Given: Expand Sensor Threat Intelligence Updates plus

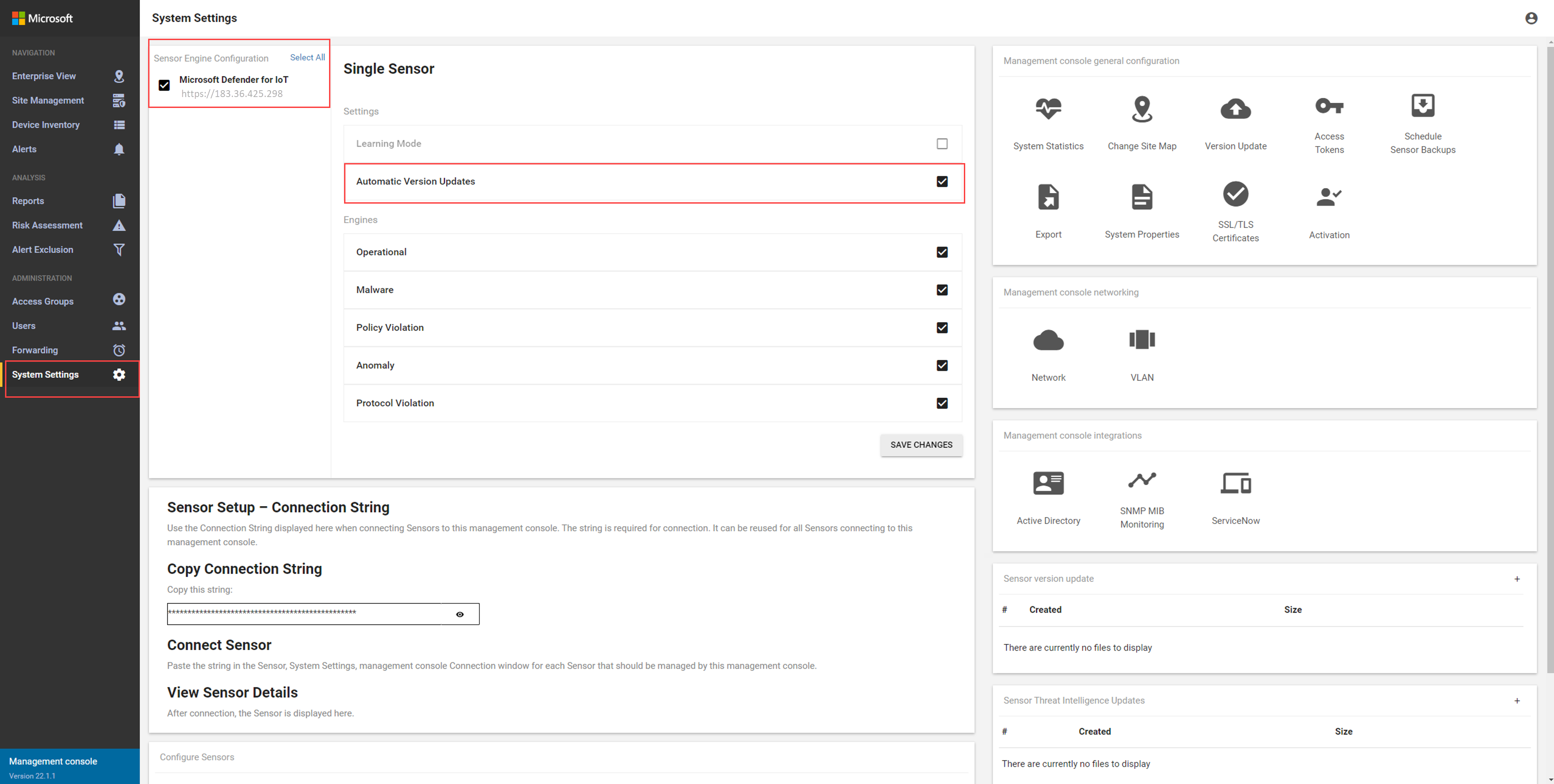Looking at the screenshot, I should pyautogui.click(x=1517, y=701).
